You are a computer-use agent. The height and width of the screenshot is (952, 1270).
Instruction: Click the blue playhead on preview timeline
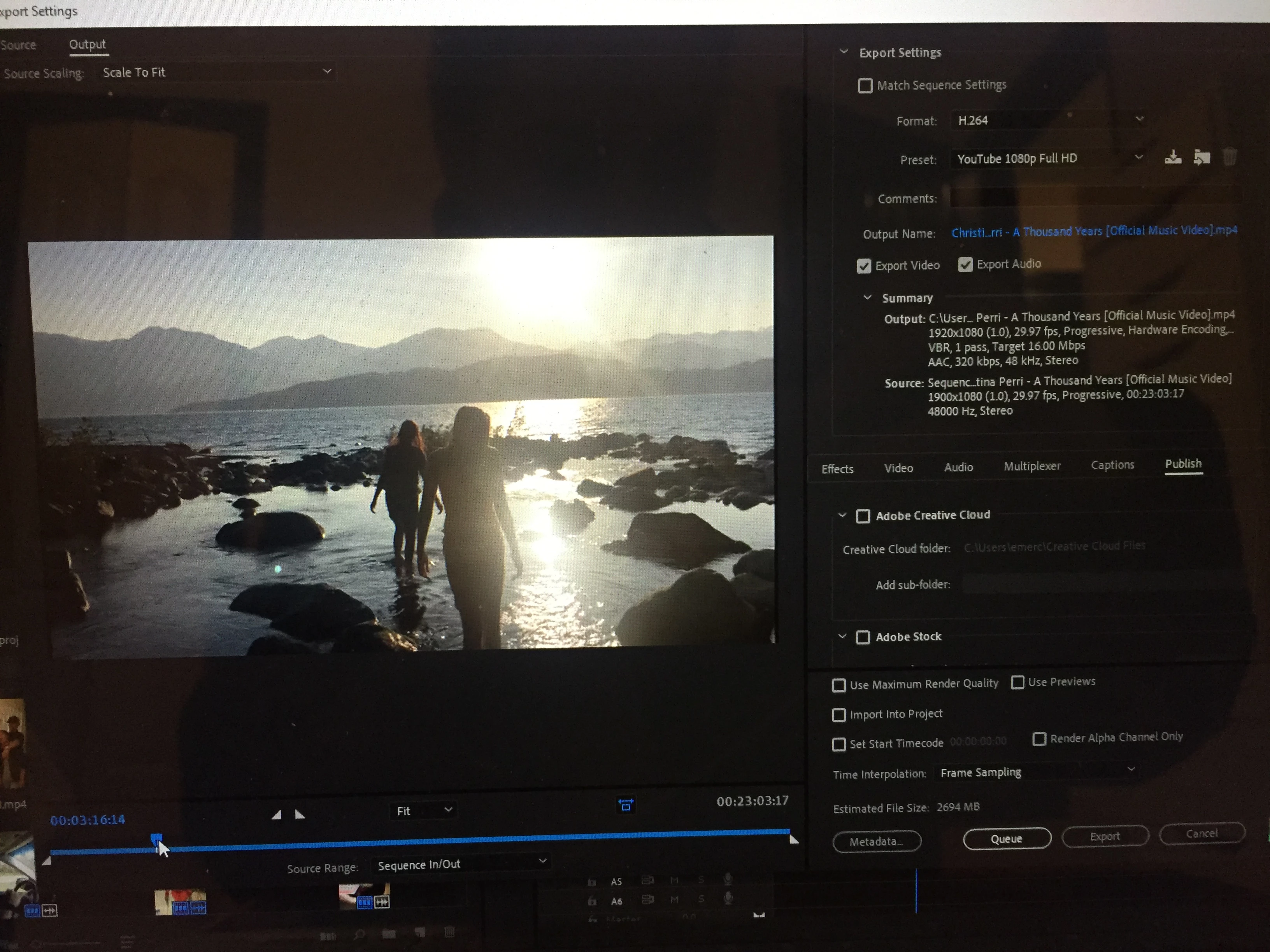click(156, 839)
